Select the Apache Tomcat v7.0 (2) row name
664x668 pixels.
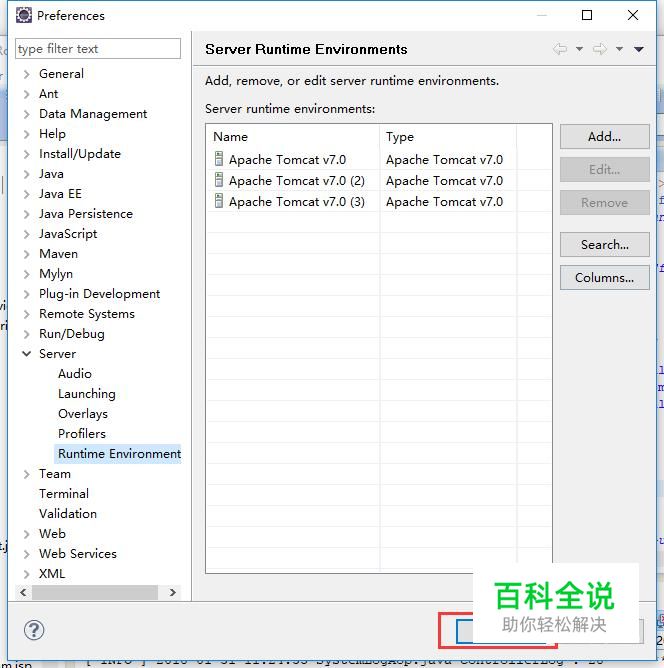click(296, 181)
